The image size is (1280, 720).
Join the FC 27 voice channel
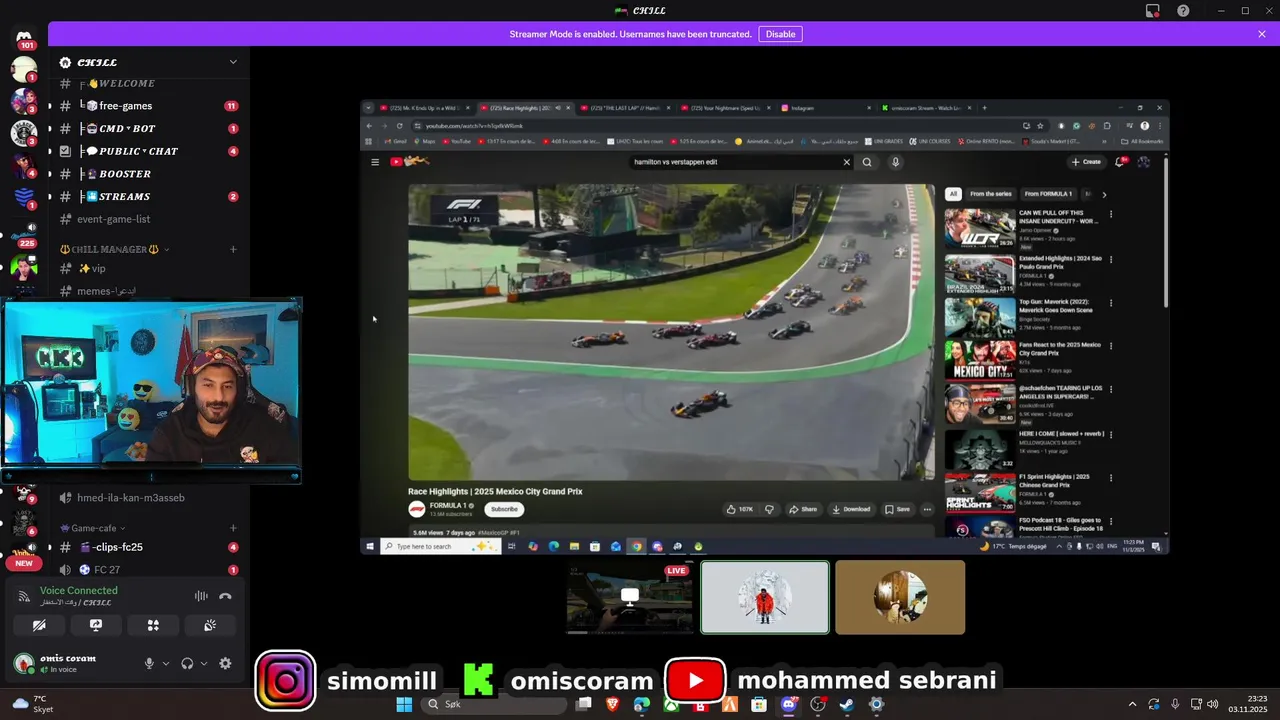click(147, 570)
